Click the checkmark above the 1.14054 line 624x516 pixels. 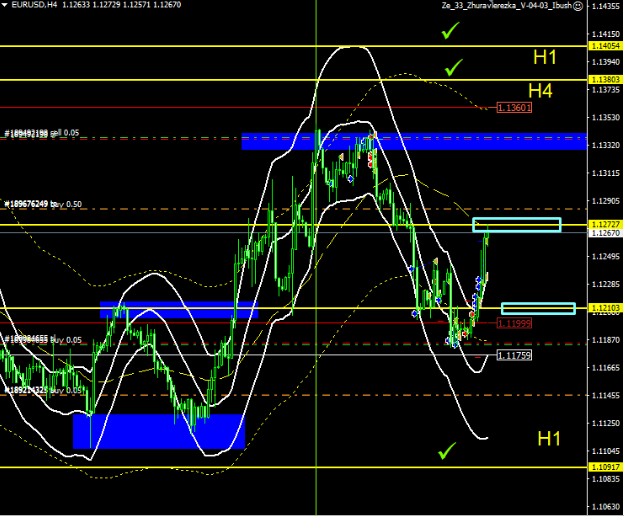pyautogui.click(x=452, y=33)
